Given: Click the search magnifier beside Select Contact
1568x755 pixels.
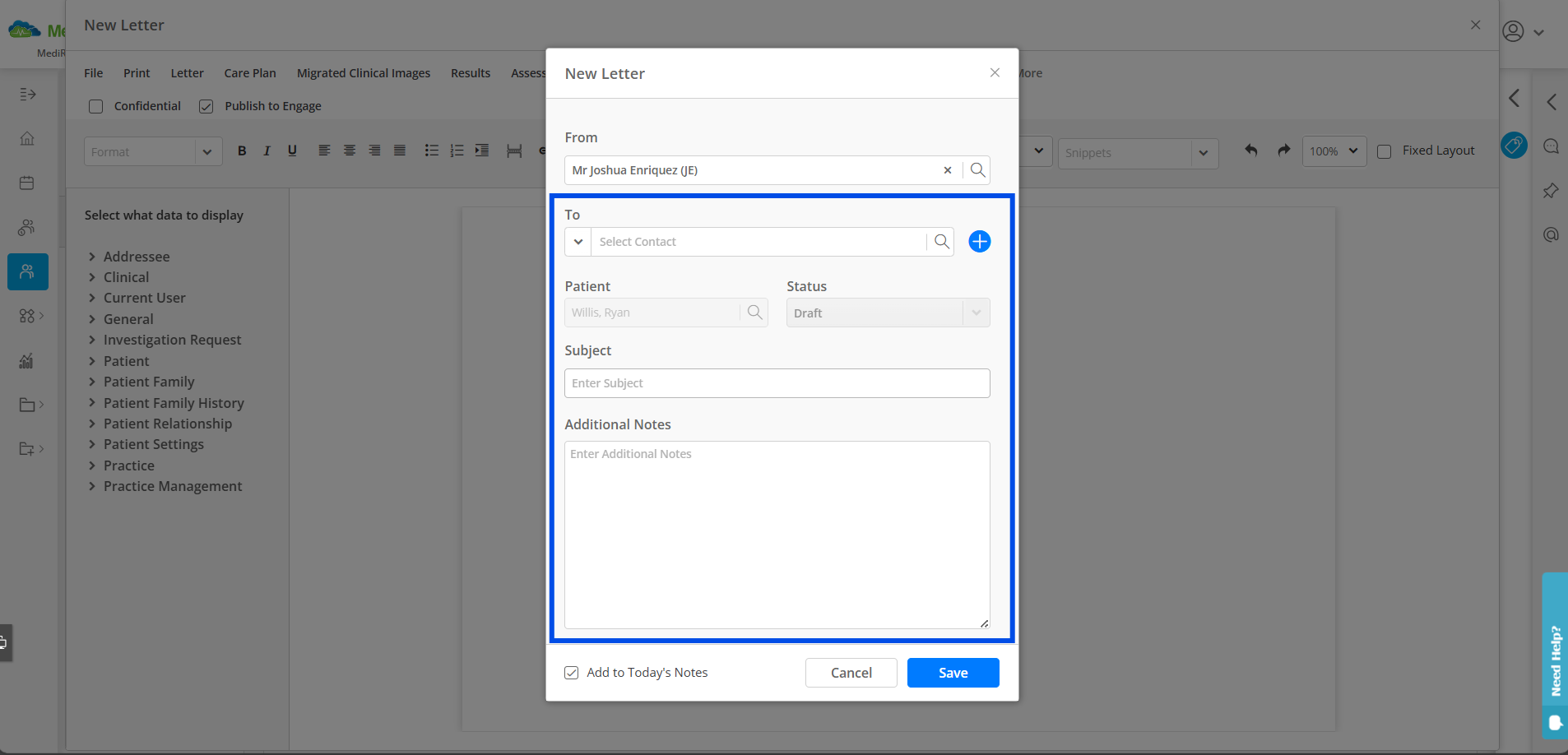Looking at the screenshot, I should tap(940, 241).
